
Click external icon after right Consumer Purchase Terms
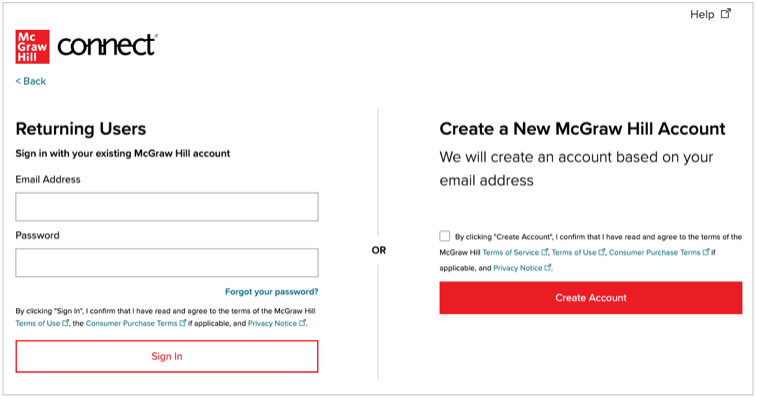tap(706, 252)
